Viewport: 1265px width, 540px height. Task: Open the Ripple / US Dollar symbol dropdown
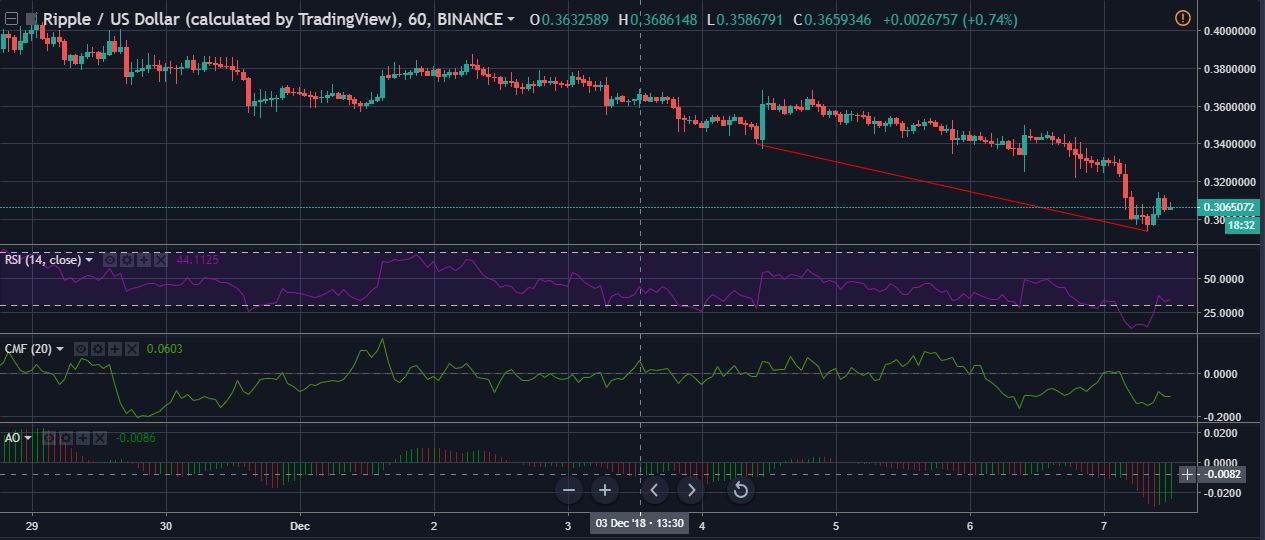coord(512,19)
